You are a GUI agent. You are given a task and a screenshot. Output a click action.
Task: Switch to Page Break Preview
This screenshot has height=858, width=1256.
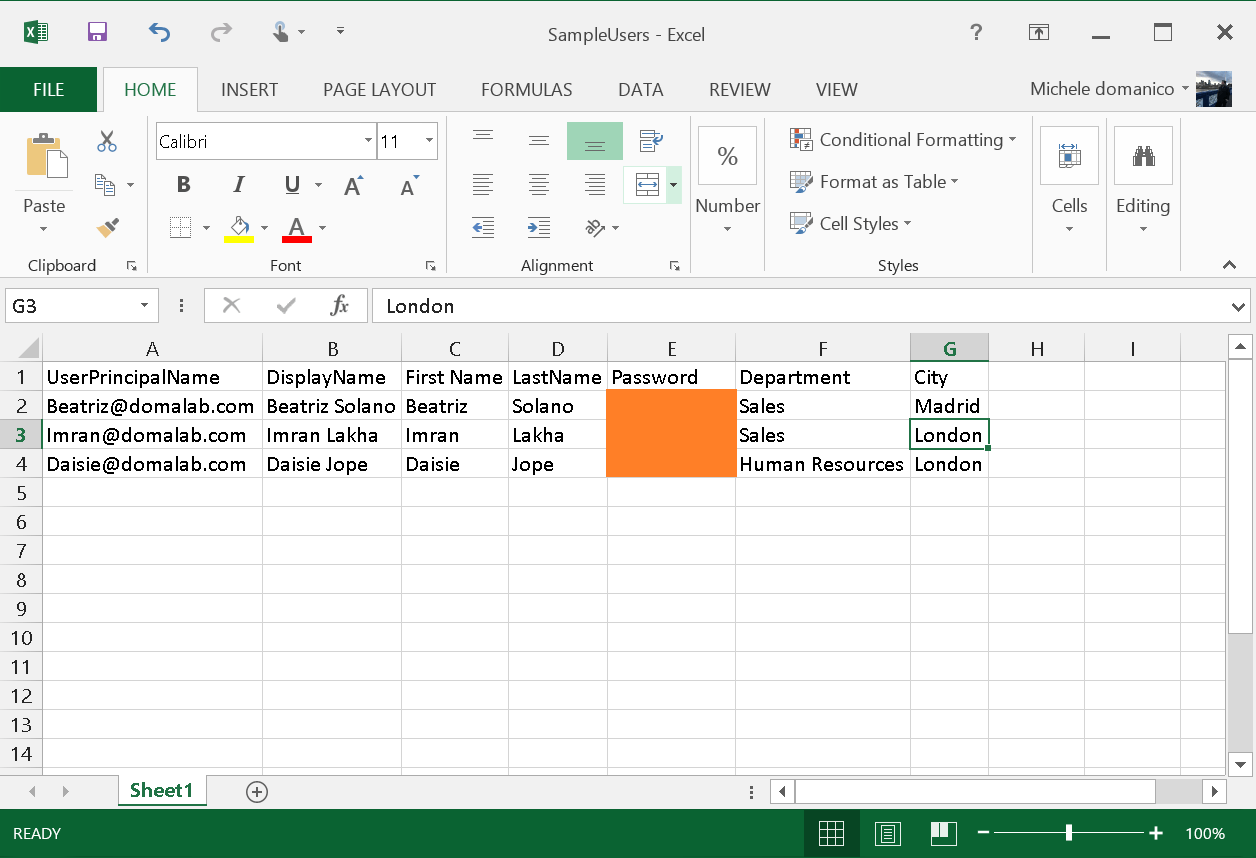[941, 833]
